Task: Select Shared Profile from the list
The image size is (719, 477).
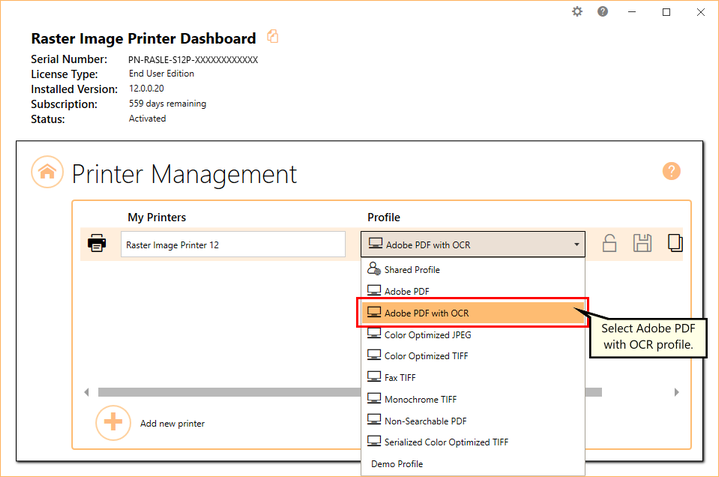Action: pyautogui.click(x=473, y=269)
